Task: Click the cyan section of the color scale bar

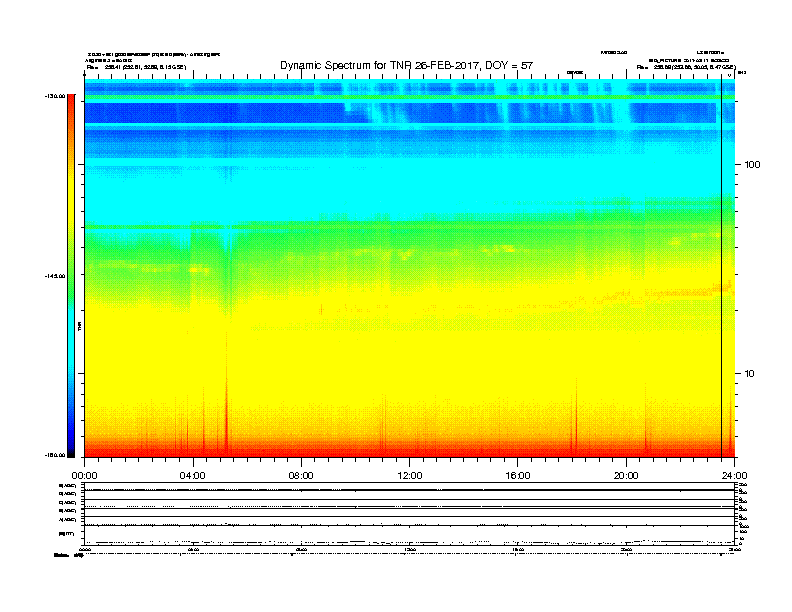Action: pyautogui.click(x=71, y=350)
